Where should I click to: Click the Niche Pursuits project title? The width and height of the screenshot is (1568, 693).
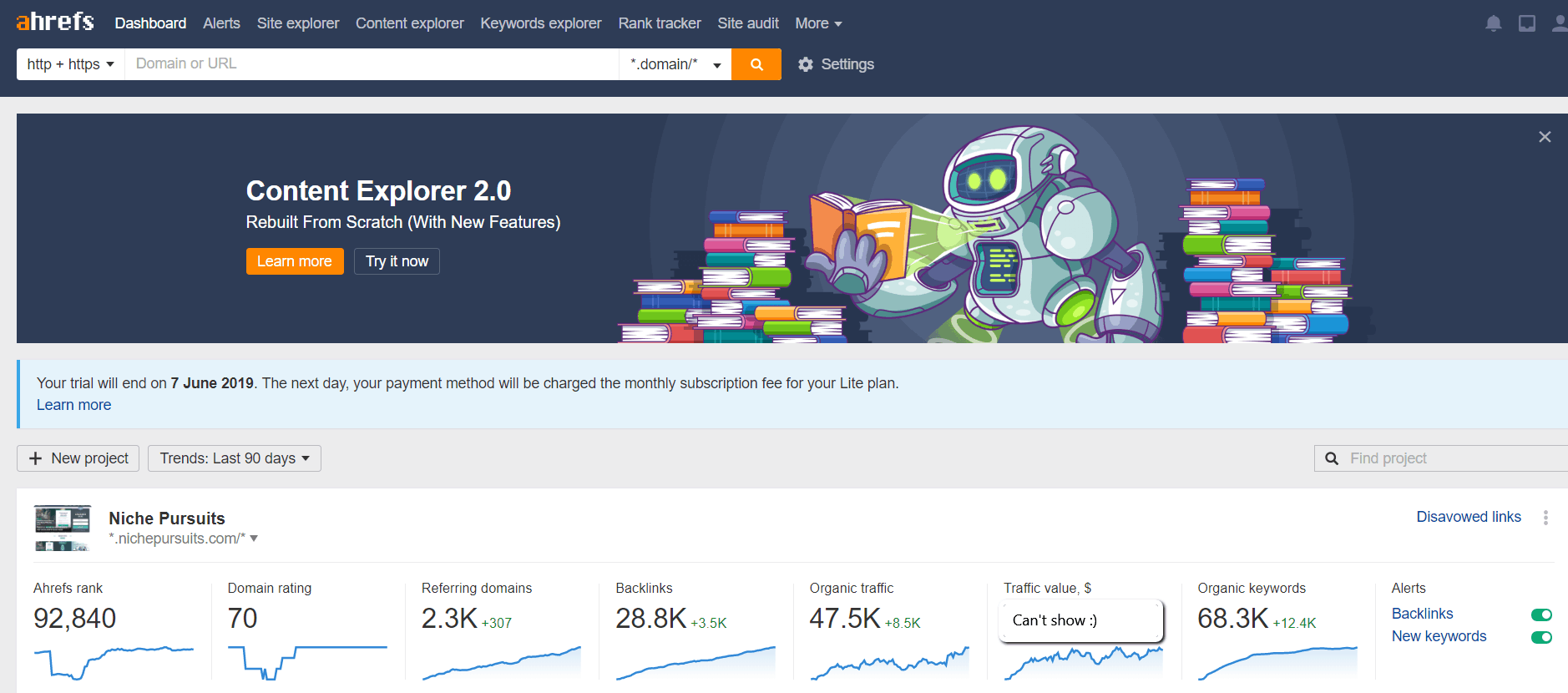[x=167, y=518]
